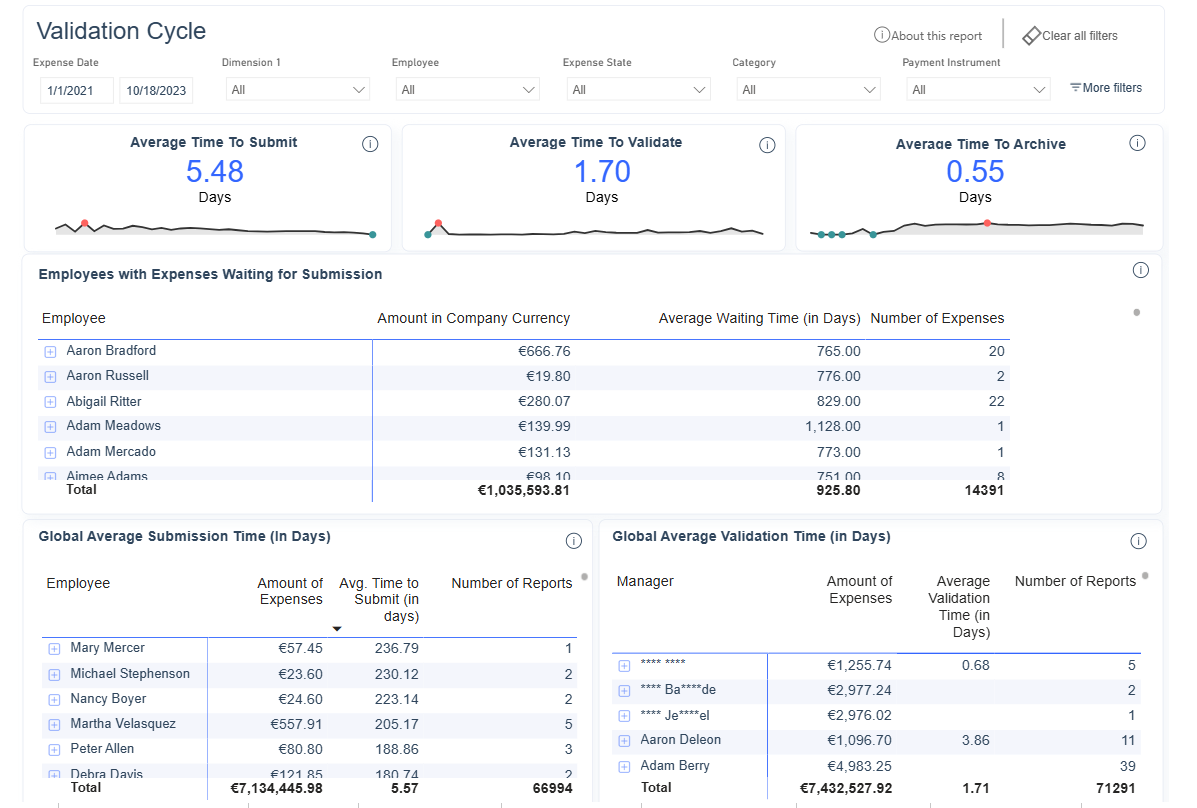Select the €1,035,593.81 total amount
Image resolution: width=1197 pixels, height=808 pixels.
click(x=524, y=490)
